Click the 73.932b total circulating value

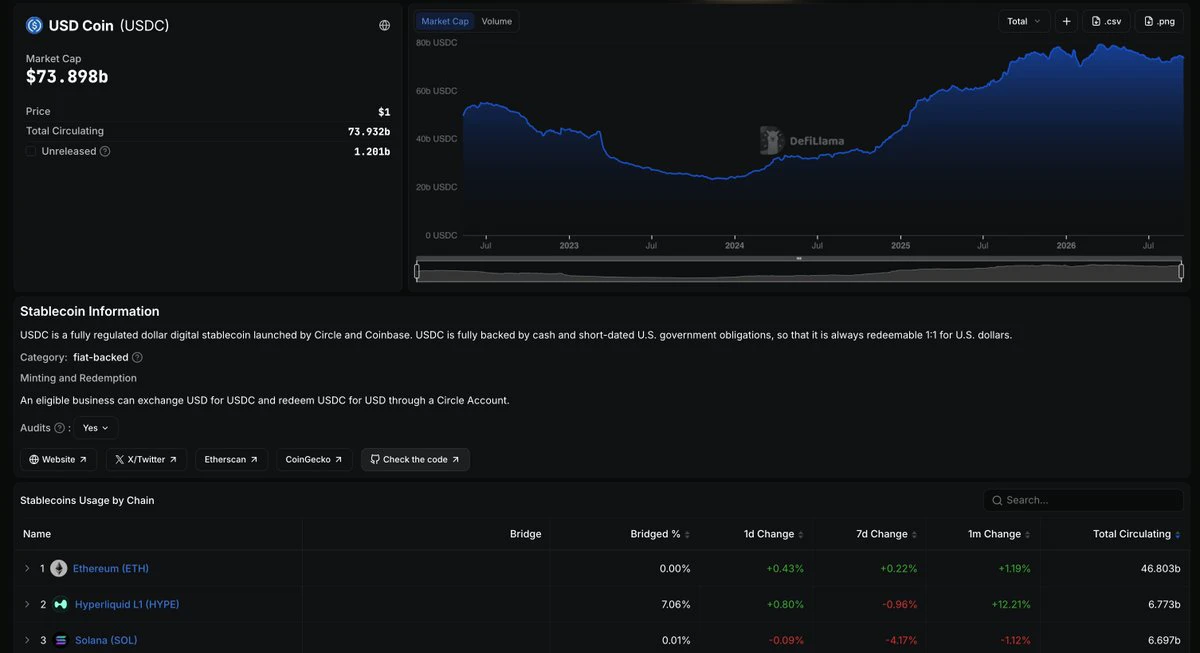click(x=369, y=131)
